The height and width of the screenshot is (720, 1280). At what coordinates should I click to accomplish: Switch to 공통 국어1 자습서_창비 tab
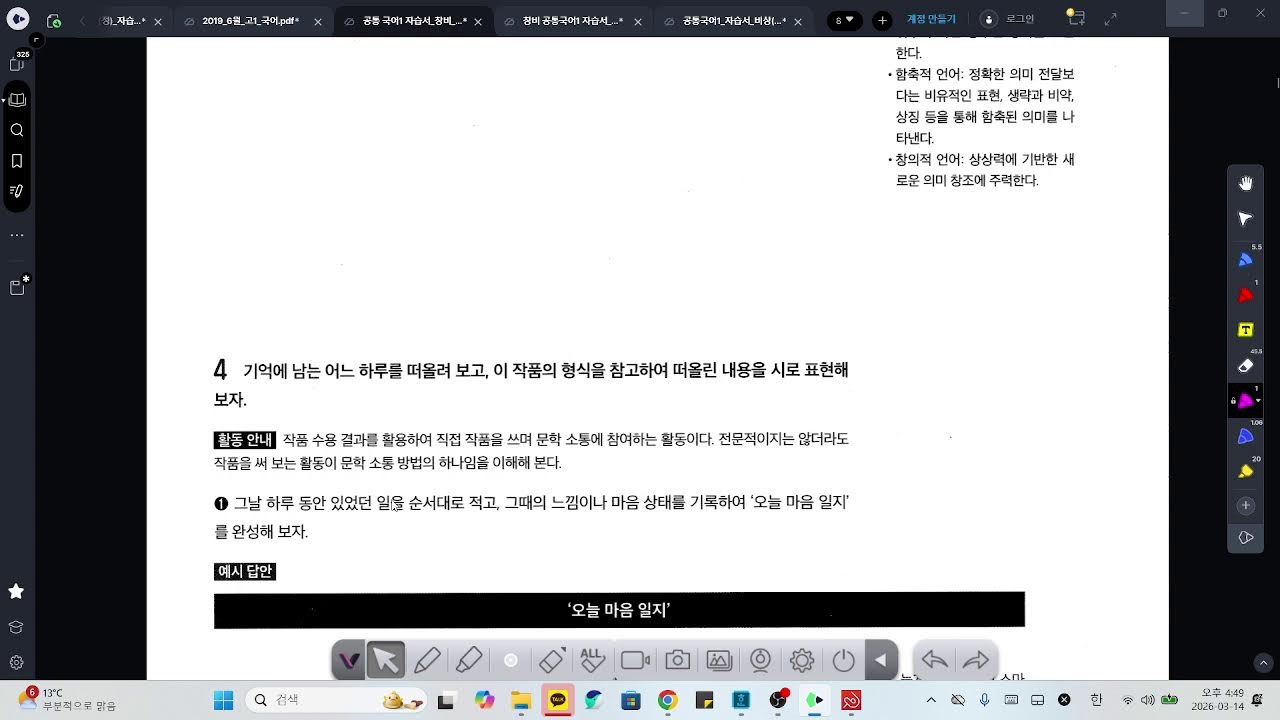(414, 20)
